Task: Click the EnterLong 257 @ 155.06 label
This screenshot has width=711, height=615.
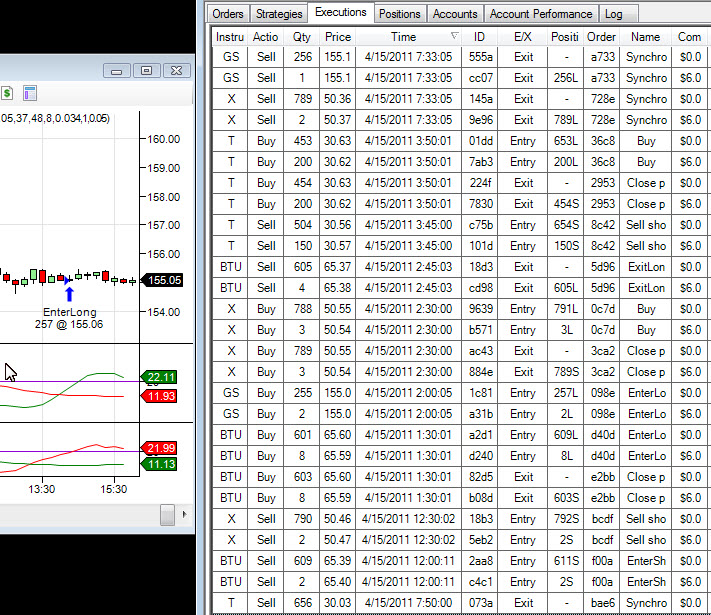Action: click(69, 318)
